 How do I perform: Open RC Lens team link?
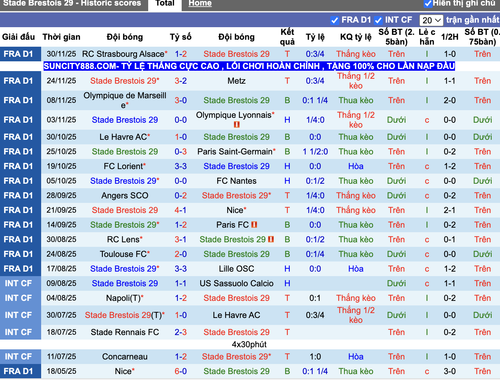[x=123, y=239]
